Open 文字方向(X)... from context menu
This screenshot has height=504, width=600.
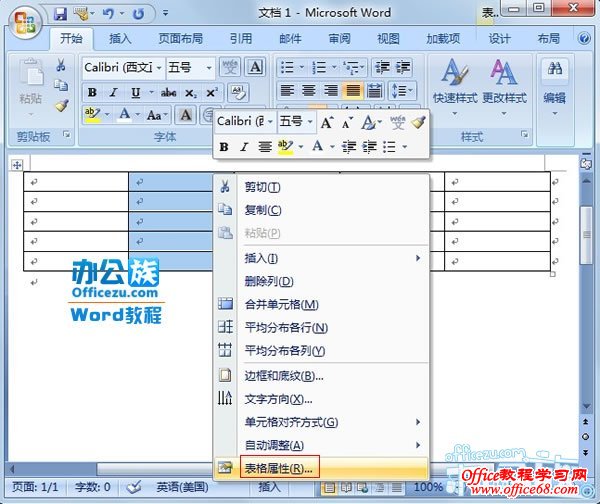321,399
